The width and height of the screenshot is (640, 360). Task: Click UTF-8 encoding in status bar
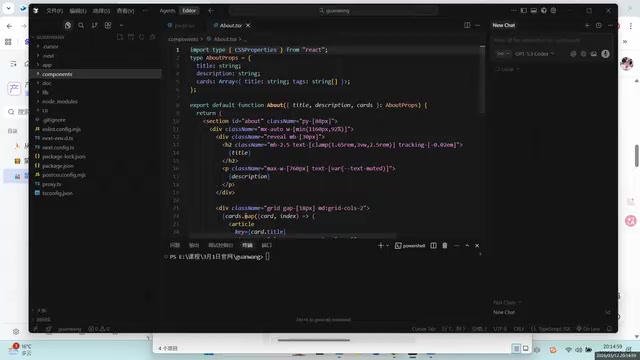(500, 329)
